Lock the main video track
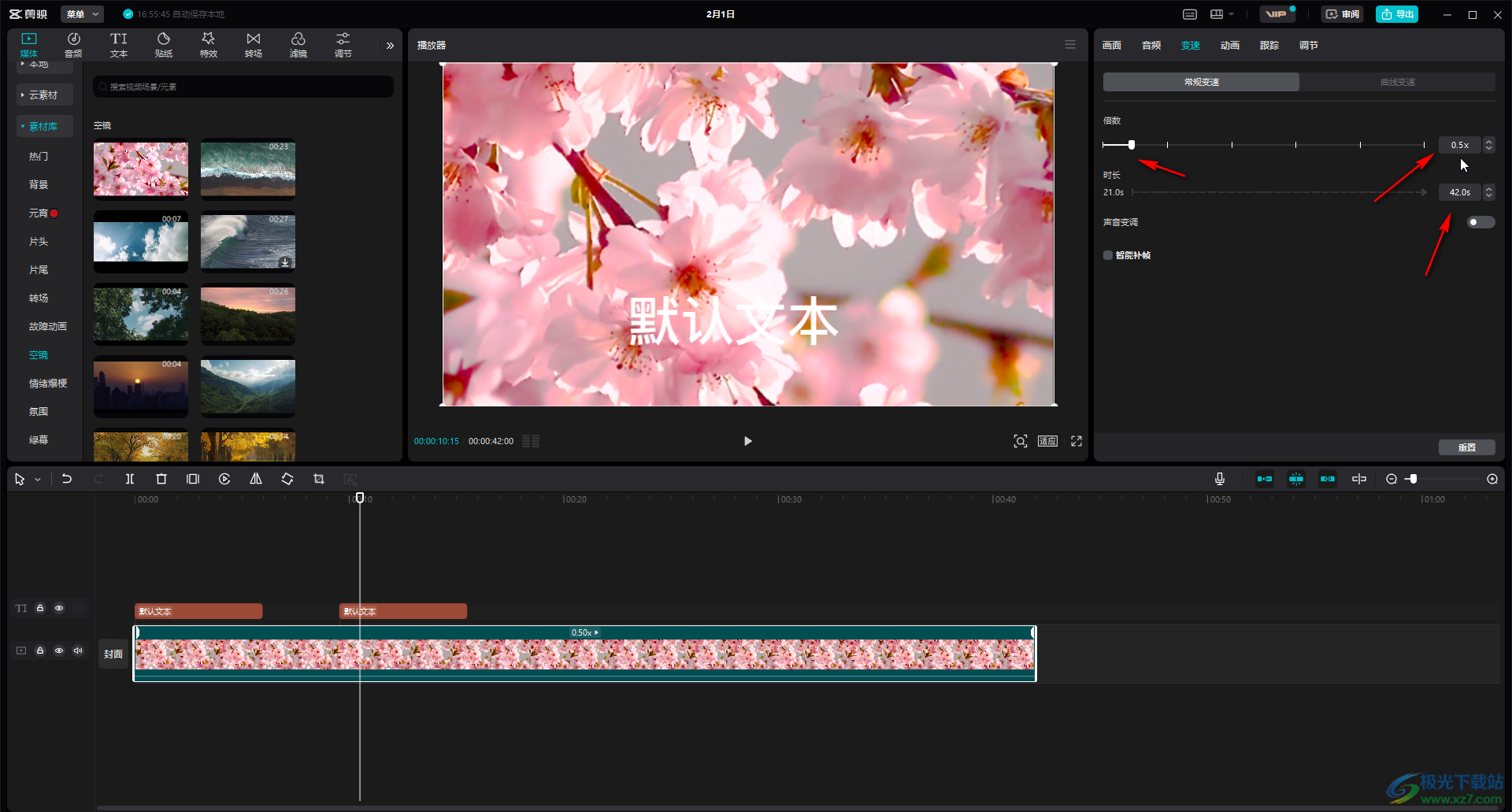 (40, 651)
